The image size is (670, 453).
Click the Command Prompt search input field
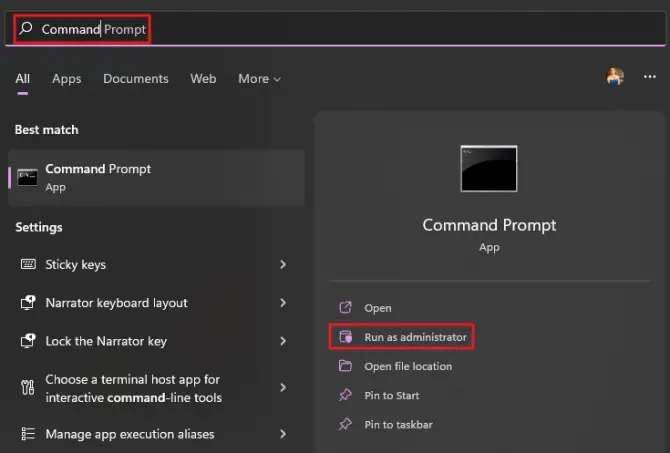[x=335, y=29]
